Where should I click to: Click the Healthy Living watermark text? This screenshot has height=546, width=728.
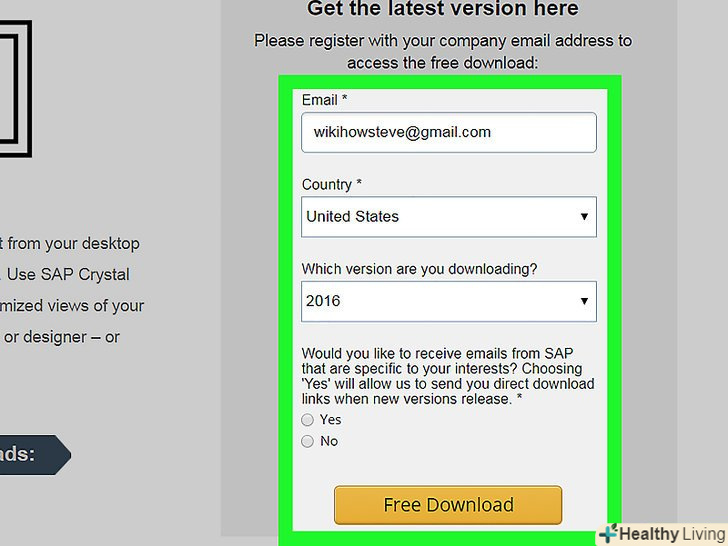click(x=672, y=534)
